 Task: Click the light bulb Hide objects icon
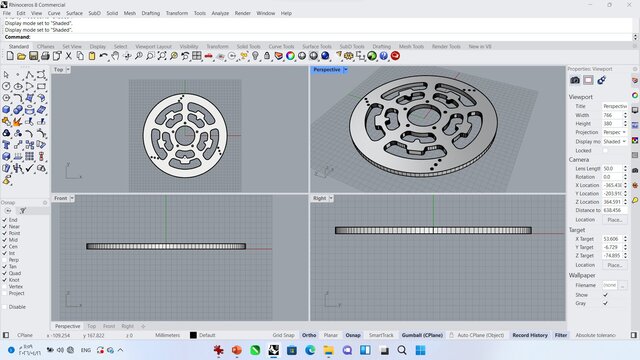255,56
